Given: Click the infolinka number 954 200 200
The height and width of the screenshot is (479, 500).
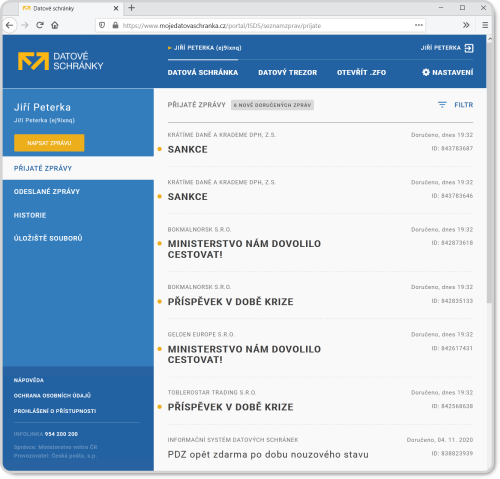Looking at the screenshot, I should pos(61,434).
